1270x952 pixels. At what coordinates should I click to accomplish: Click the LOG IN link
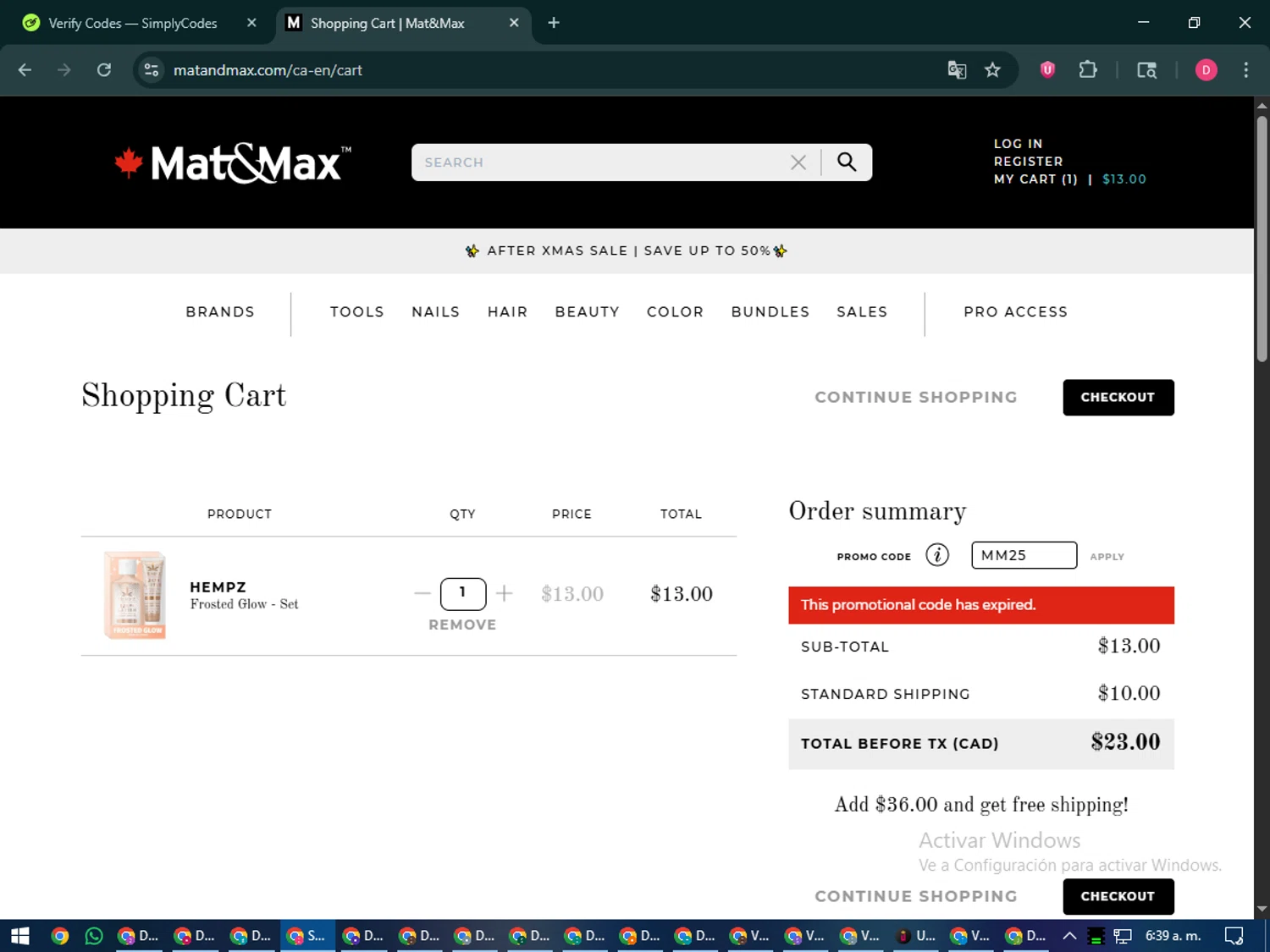[x=1019, y=144]
